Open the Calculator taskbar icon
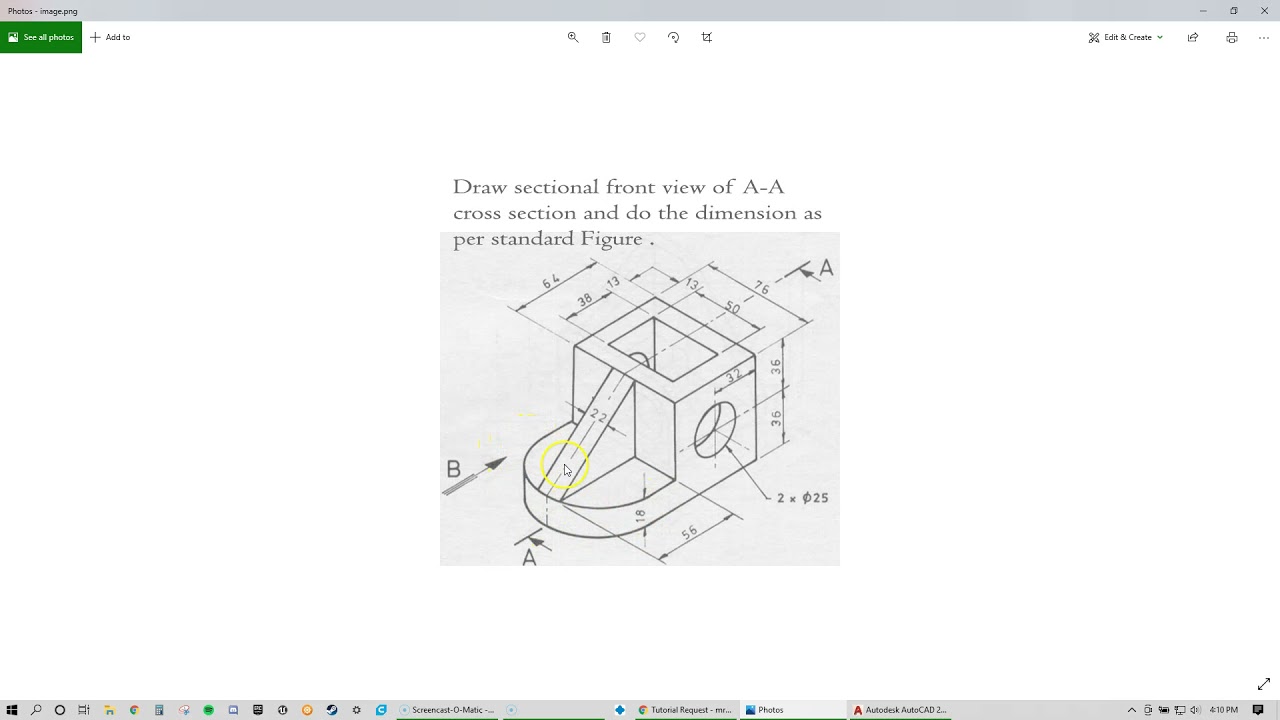This screenshot has height=720, width=1280. 159,710
